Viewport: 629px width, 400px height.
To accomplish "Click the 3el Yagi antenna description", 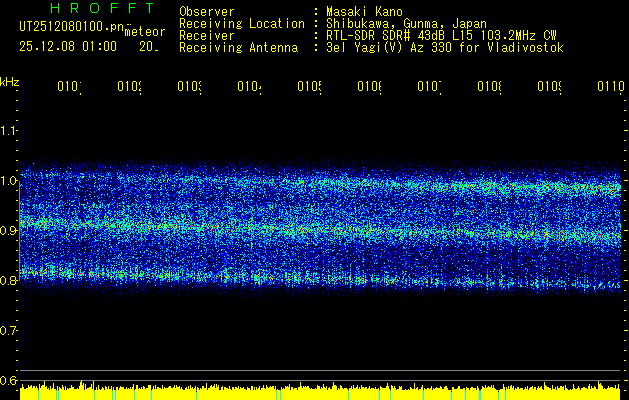I will pos(445,47).
